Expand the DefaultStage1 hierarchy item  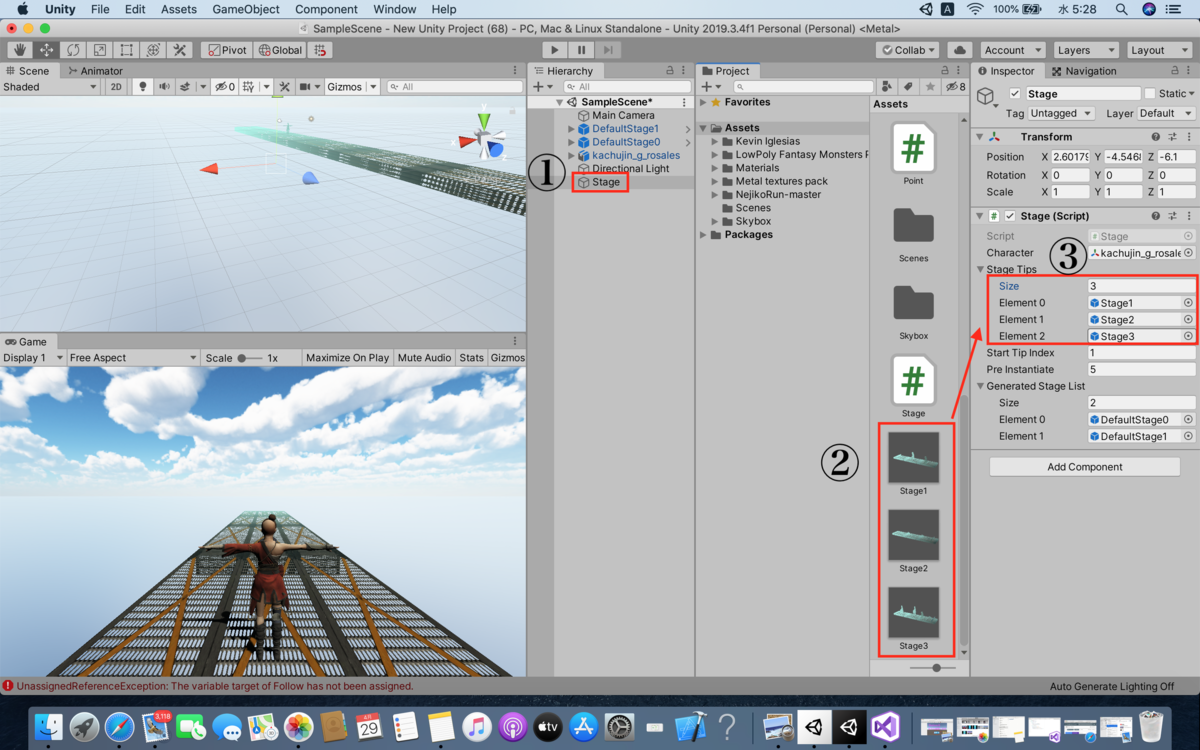point(572,129)
